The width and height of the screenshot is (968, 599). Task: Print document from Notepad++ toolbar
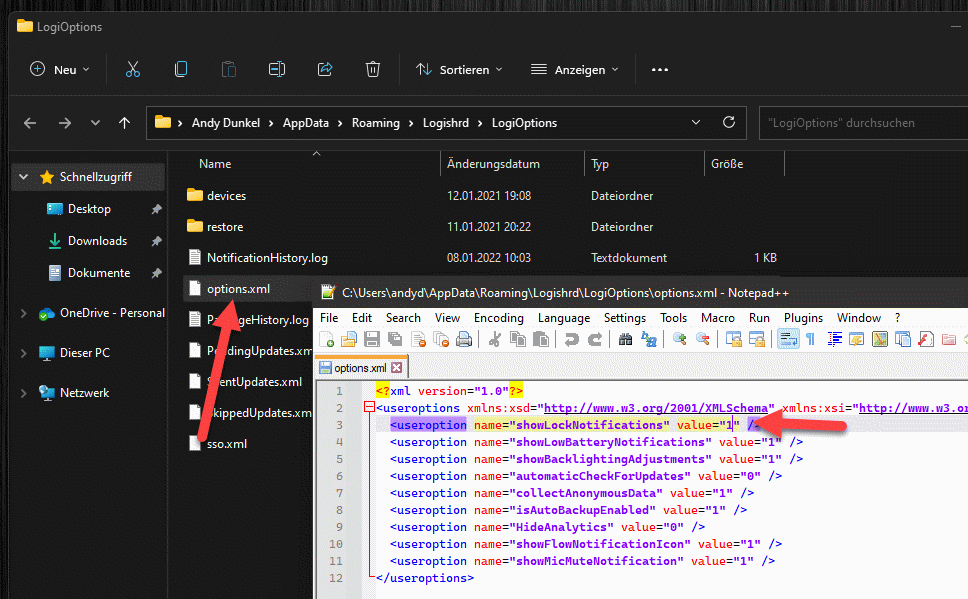pos(464,339)
